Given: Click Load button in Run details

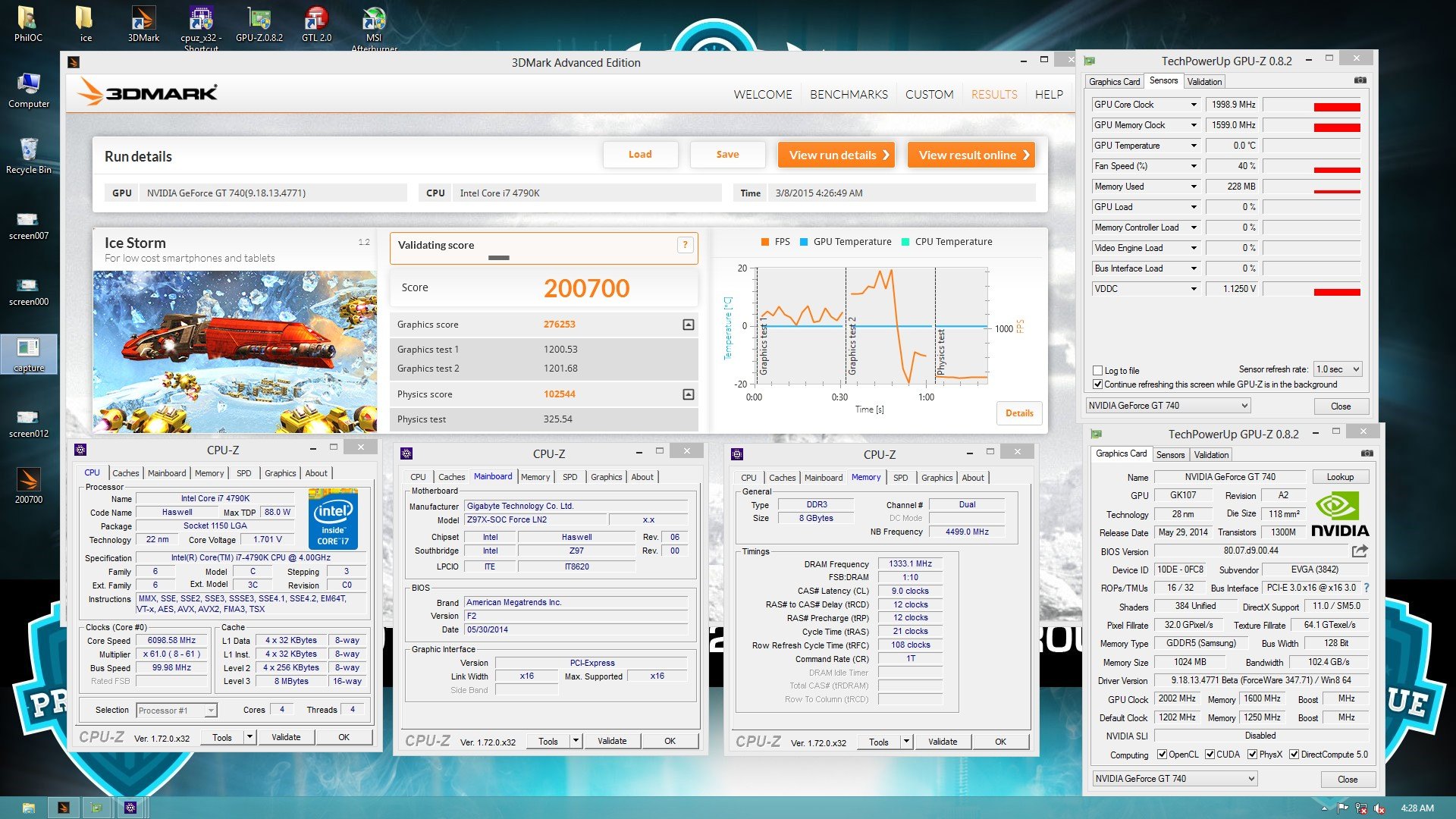Looking at the screenshot, I should [x=640, y=155].
